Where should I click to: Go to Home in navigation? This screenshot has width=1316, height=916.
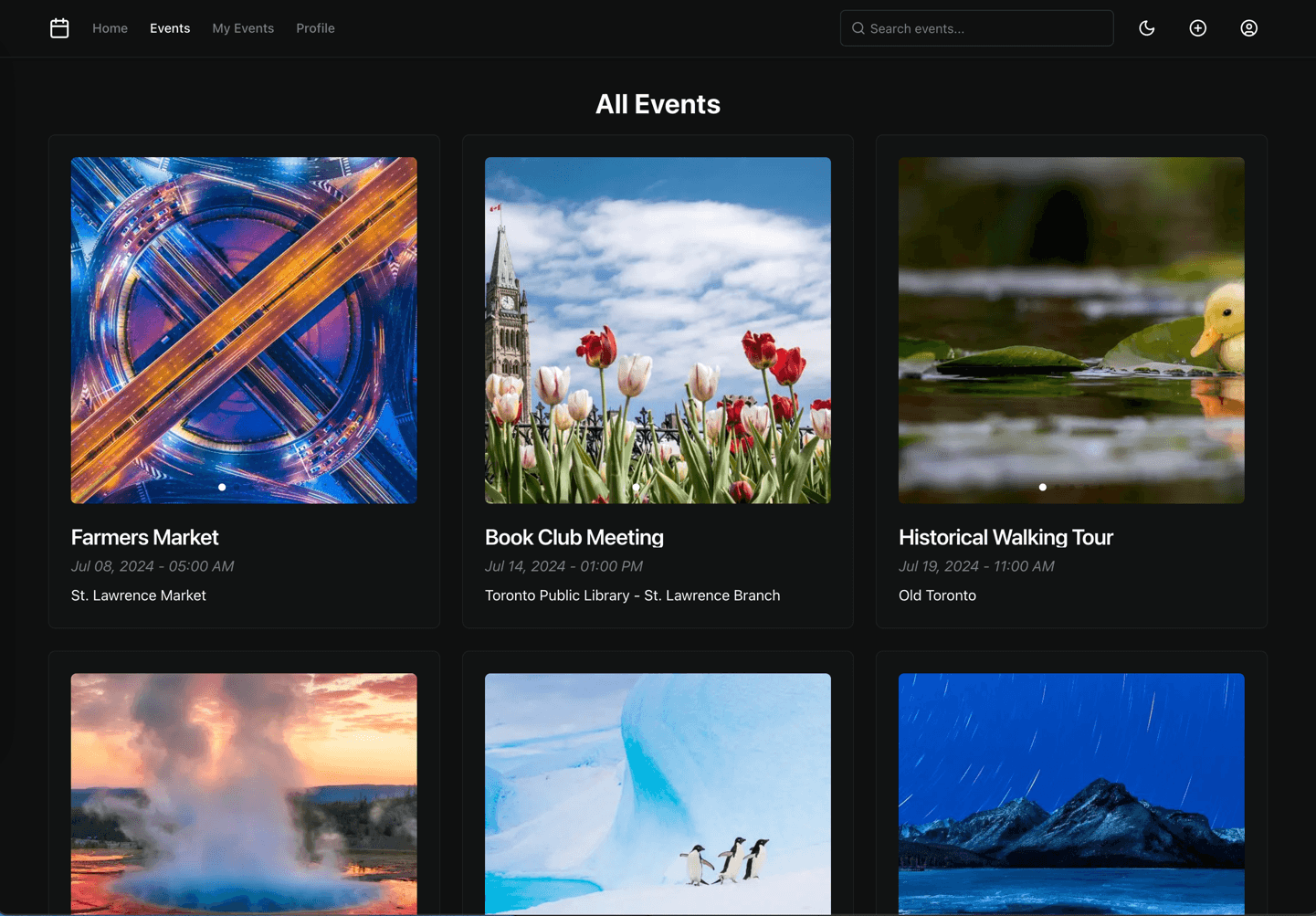tap(110, 28)
